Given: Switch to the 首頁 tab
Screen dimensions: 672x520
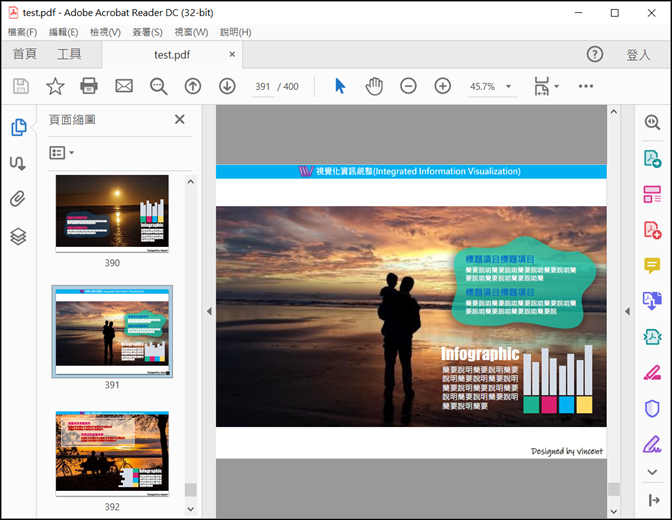Looking at the screenshot, I should pos(25,54).
